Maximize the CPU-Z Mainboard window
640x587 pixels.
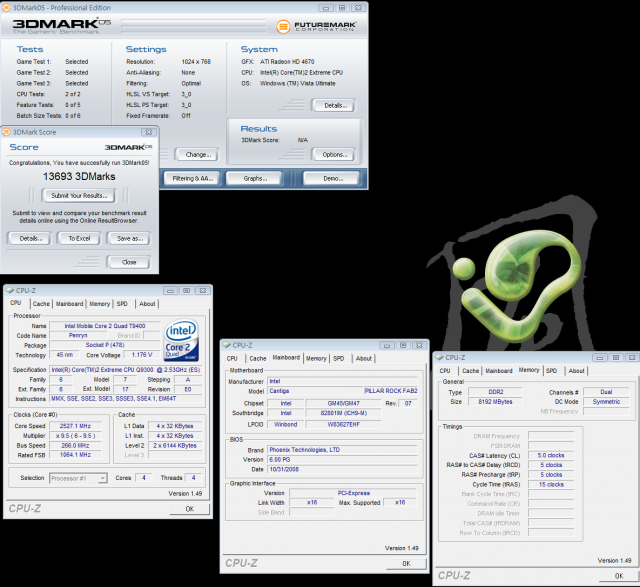tap(403, 345)
